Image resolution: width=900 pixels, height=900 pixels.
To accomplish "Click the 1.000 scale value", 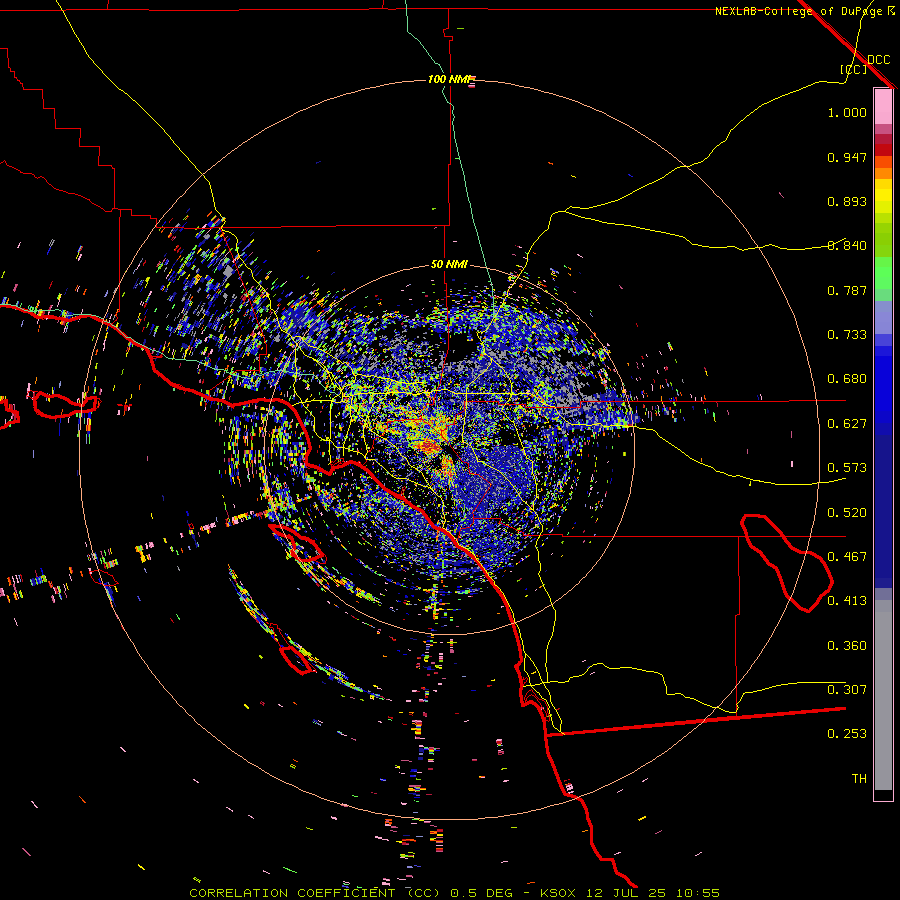I will pos(847,112).
